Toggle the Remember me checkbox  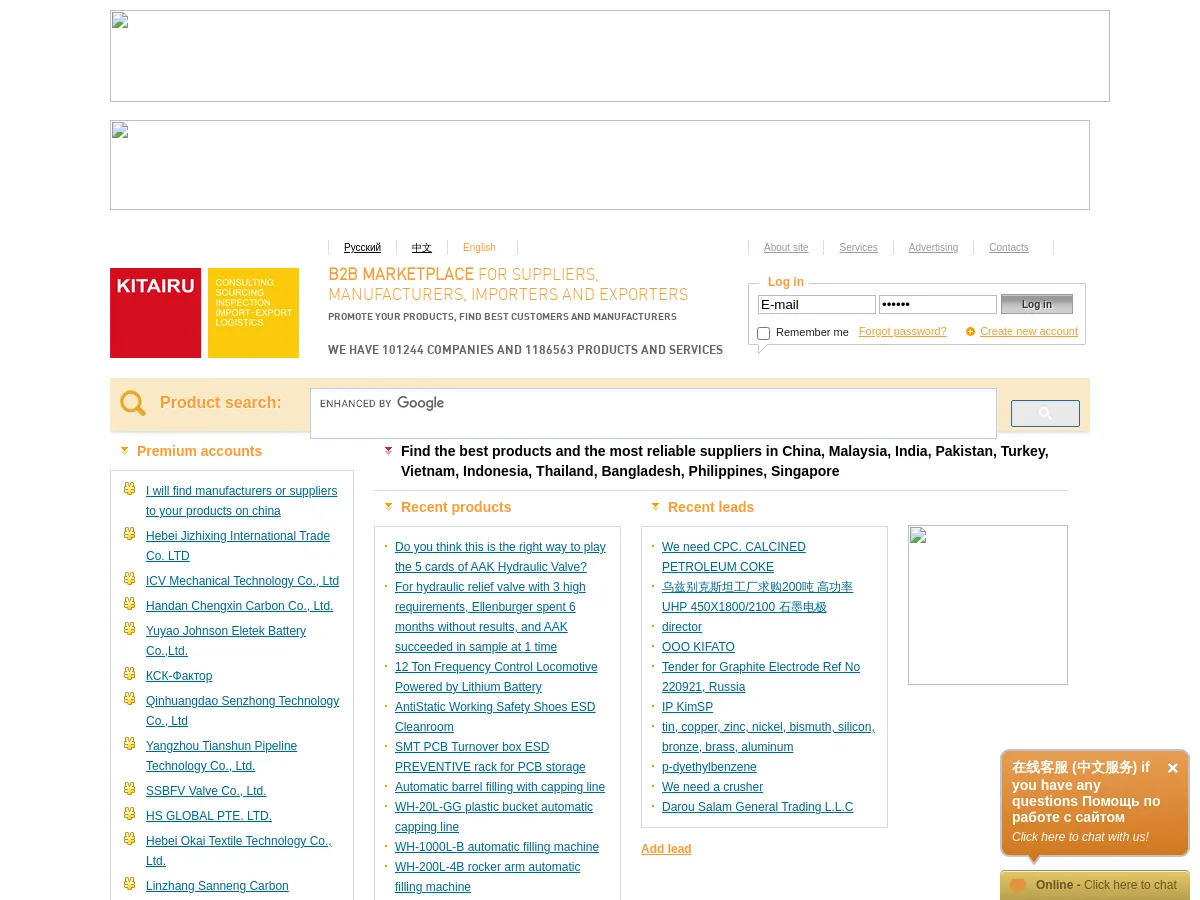764,333
